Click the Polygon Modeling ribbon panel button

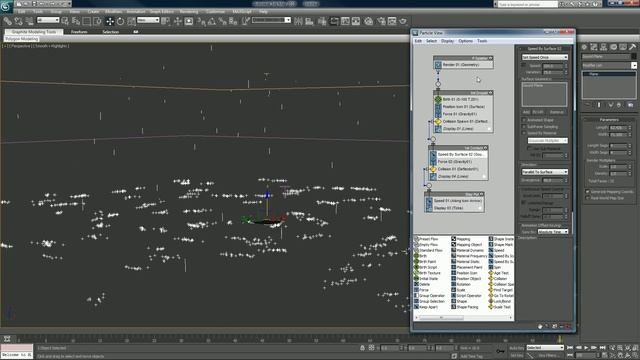point(22,39)
